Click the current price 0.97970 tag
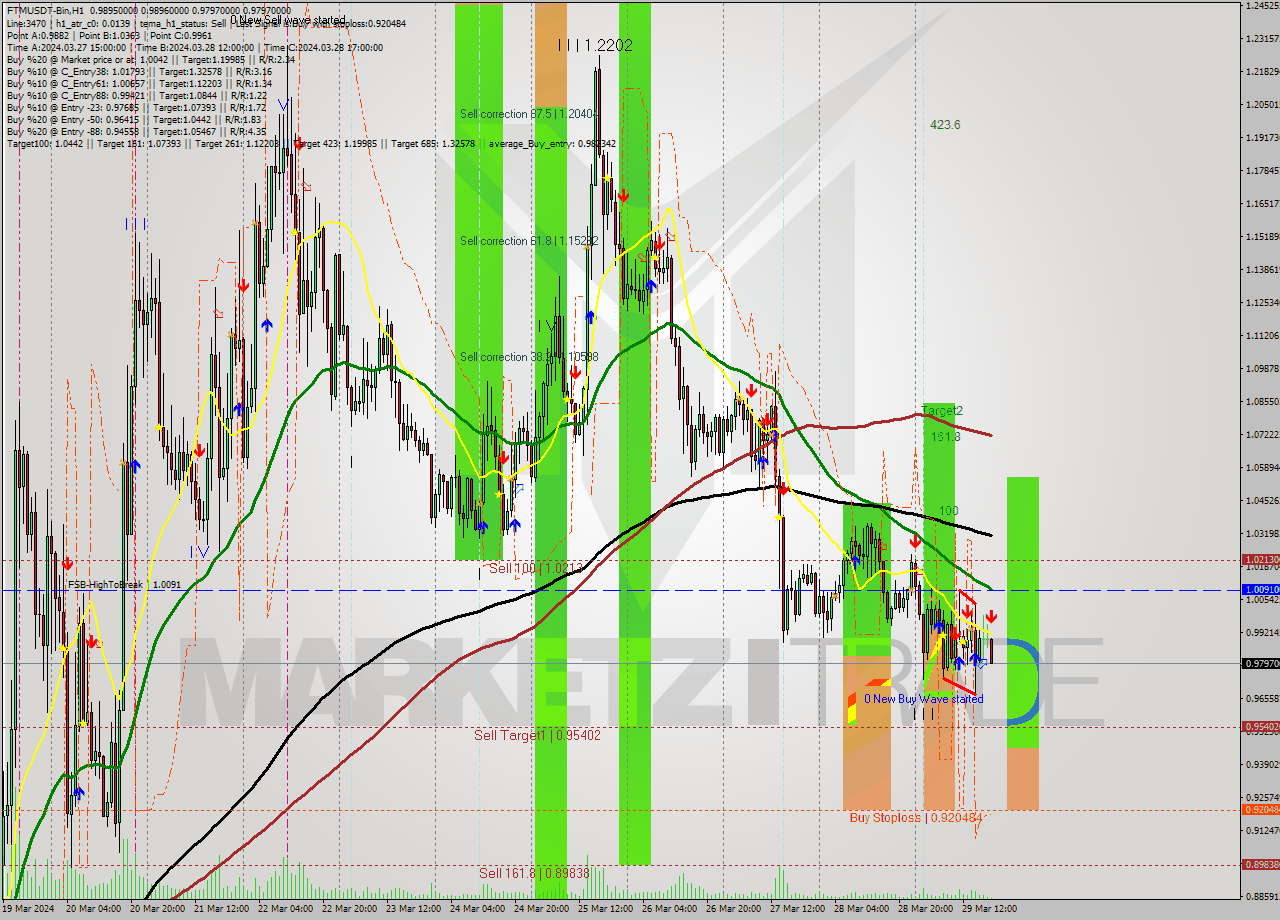 tap(1260, 663)
